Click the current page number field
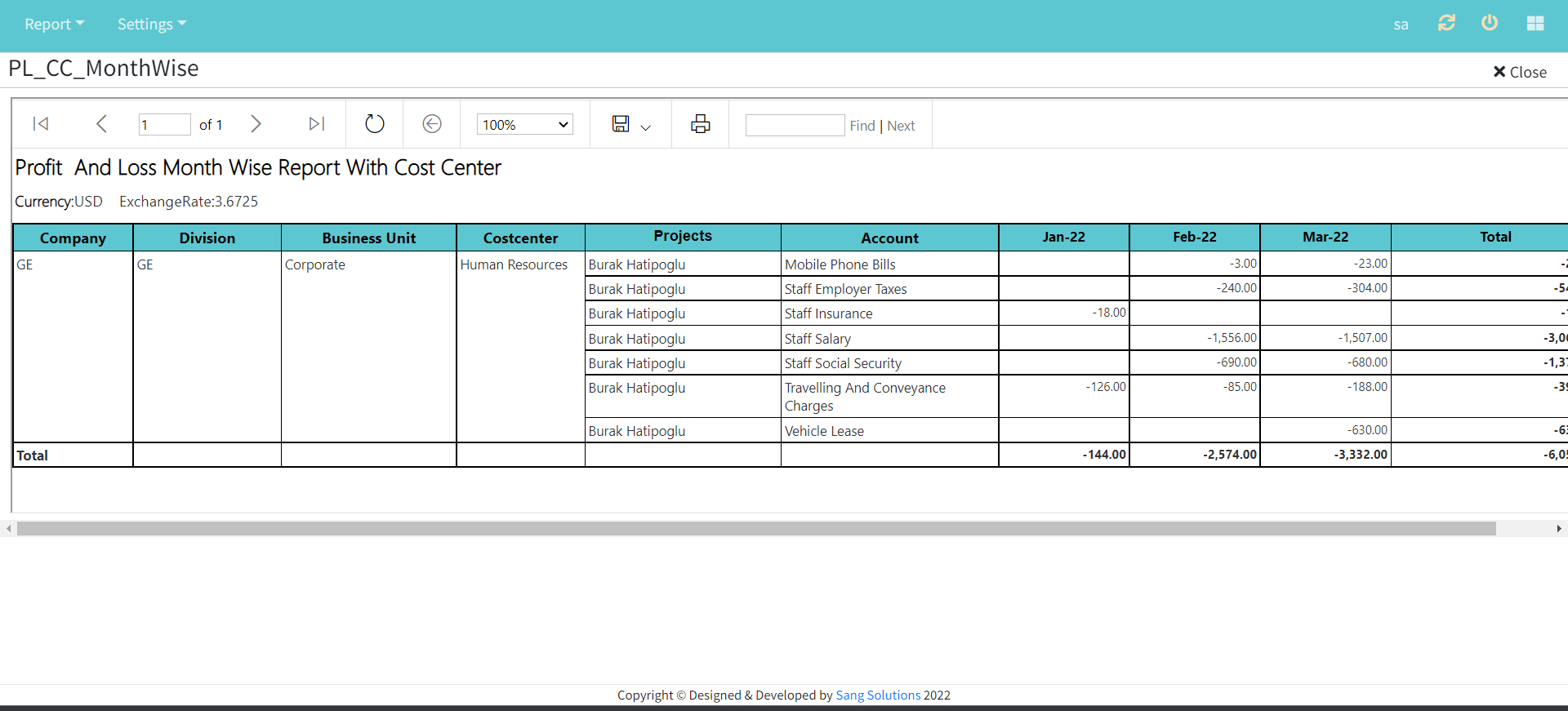This screenshot has width=1568, height=711. point(164,125)
